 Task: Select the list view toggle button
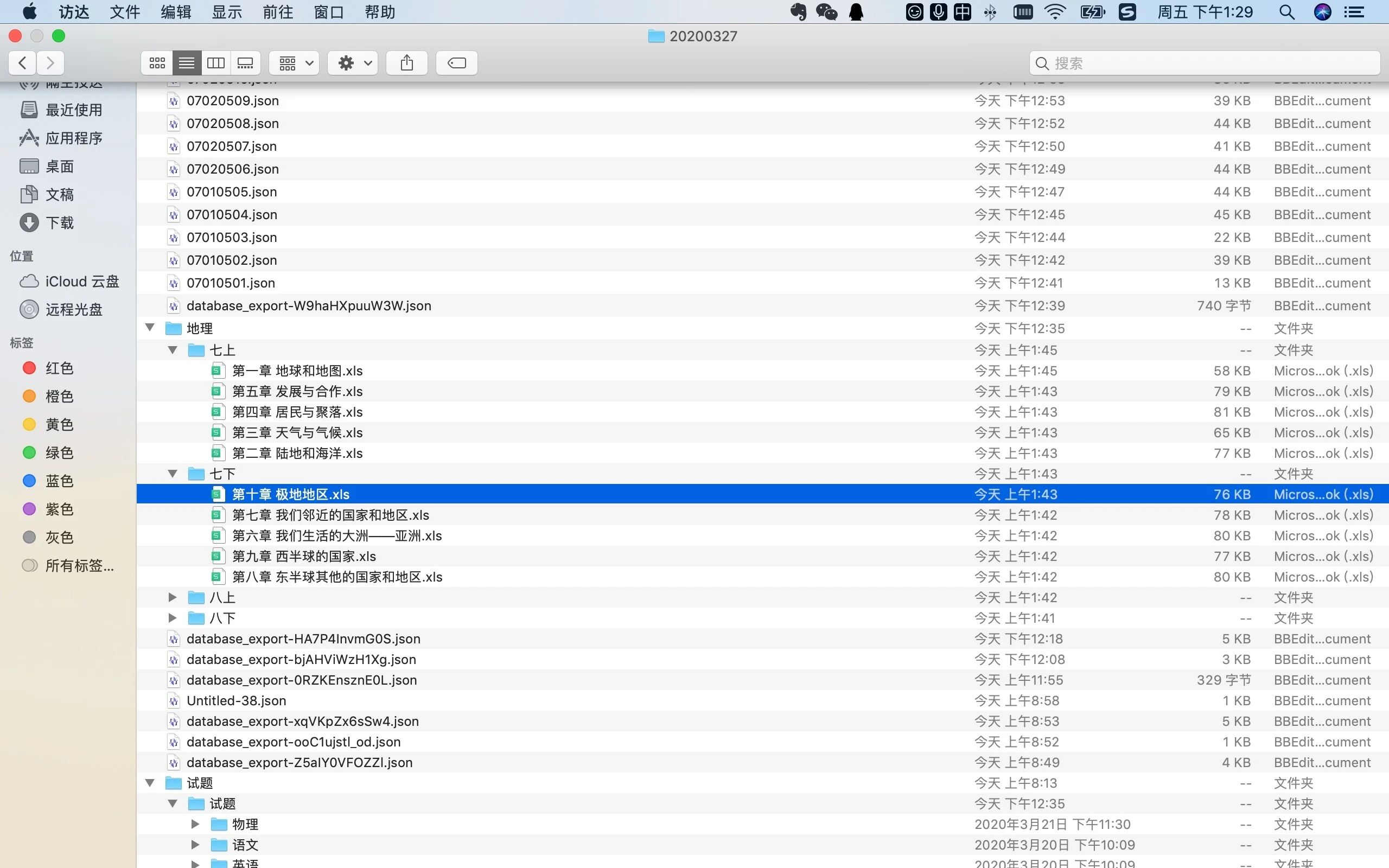pyautogui.click(x=187, y=62)
